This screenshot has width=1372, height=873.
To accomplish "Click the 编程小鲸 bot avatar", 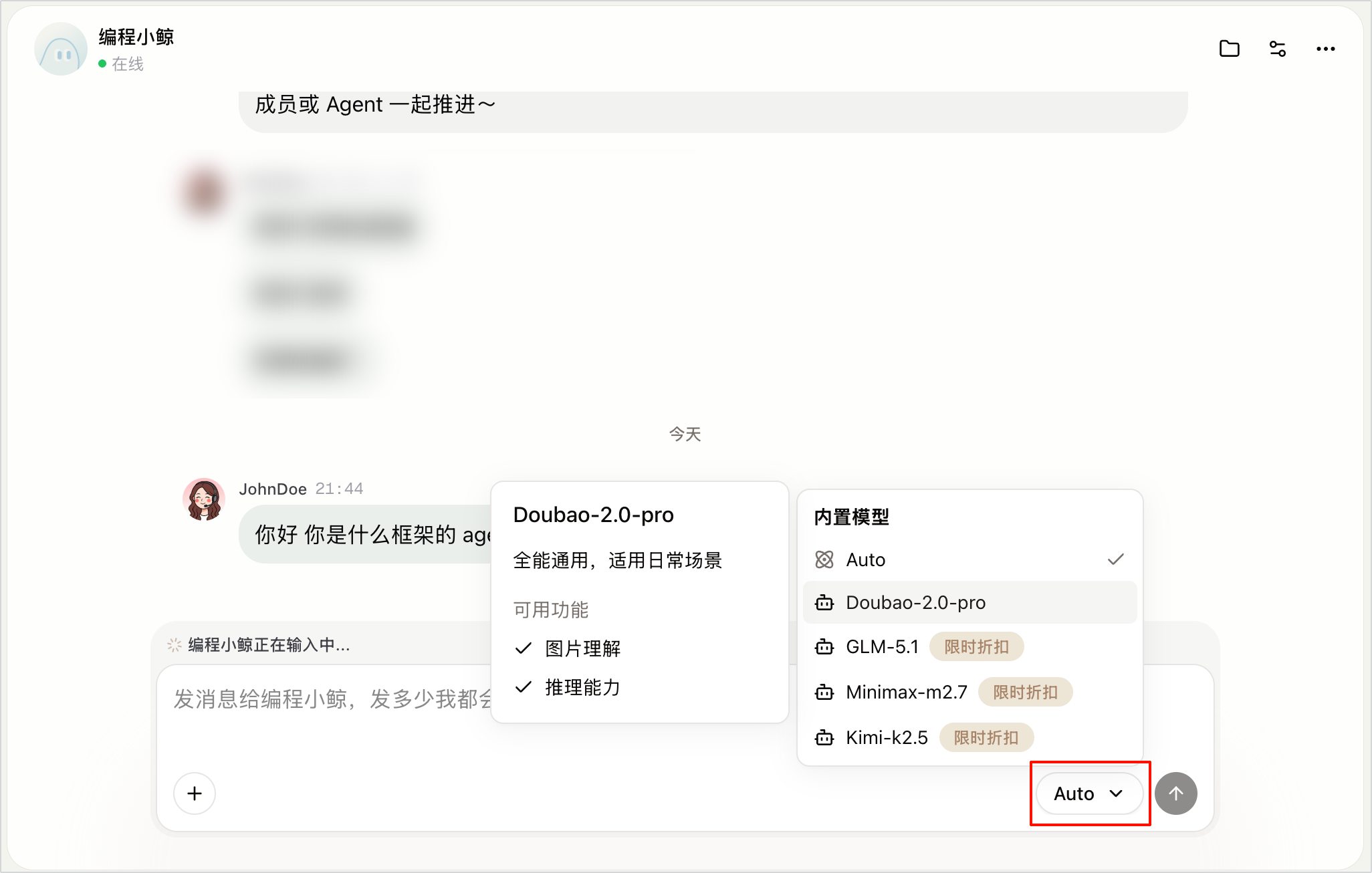I will pyautogui.click(x=61, y=49).
